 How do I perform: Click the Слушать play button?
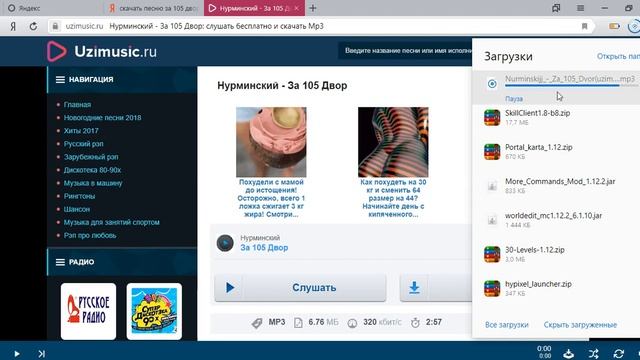300,288
